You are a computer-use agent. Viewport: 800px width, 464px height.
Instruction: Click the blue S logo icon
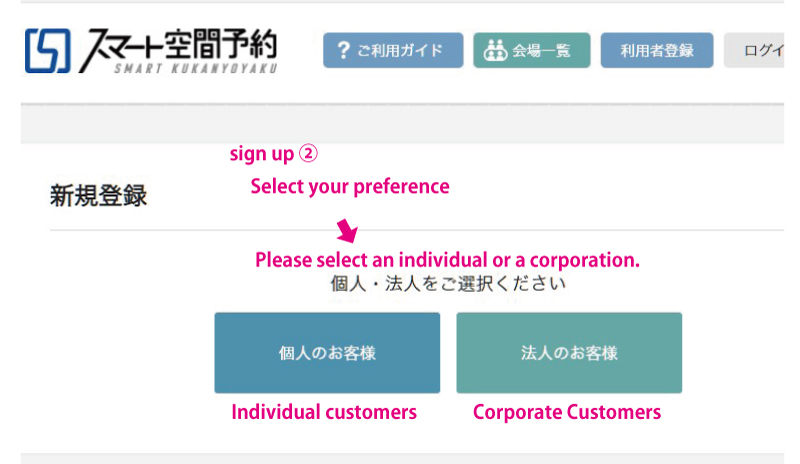pyautogui.click(x=47, y=51)
